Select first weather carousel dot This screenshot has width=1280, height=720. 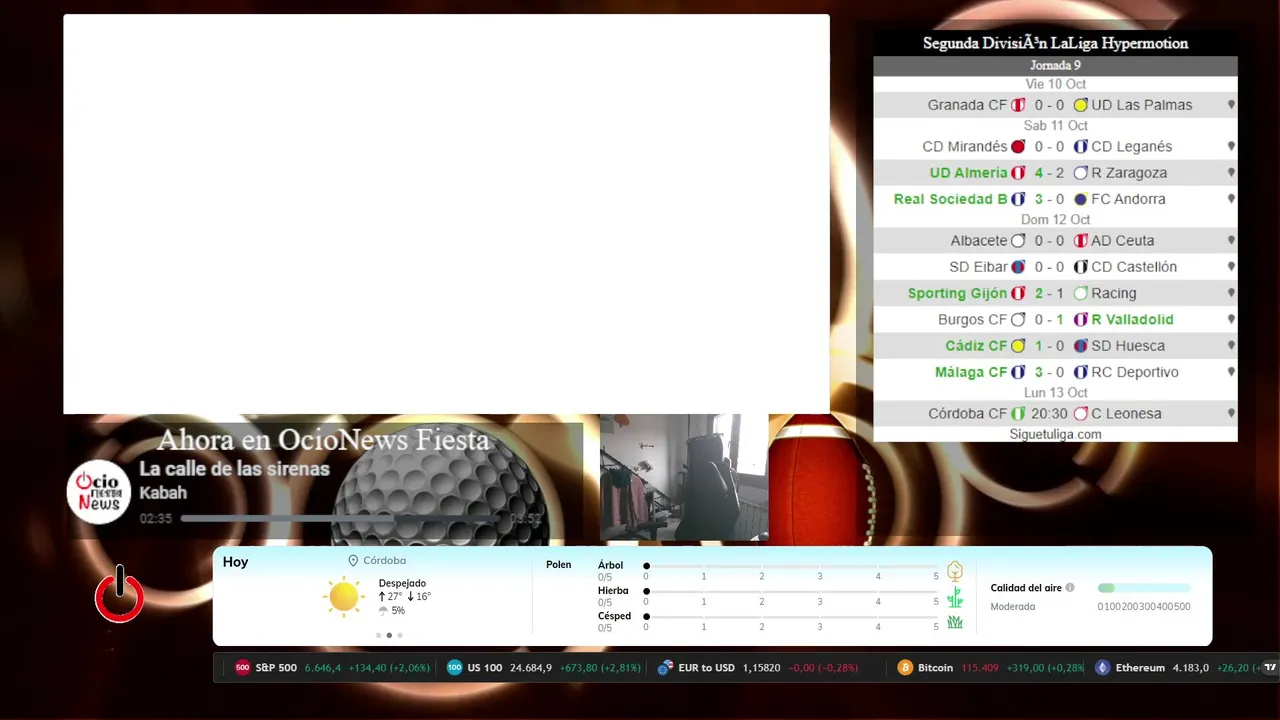(x=378, y=635)
